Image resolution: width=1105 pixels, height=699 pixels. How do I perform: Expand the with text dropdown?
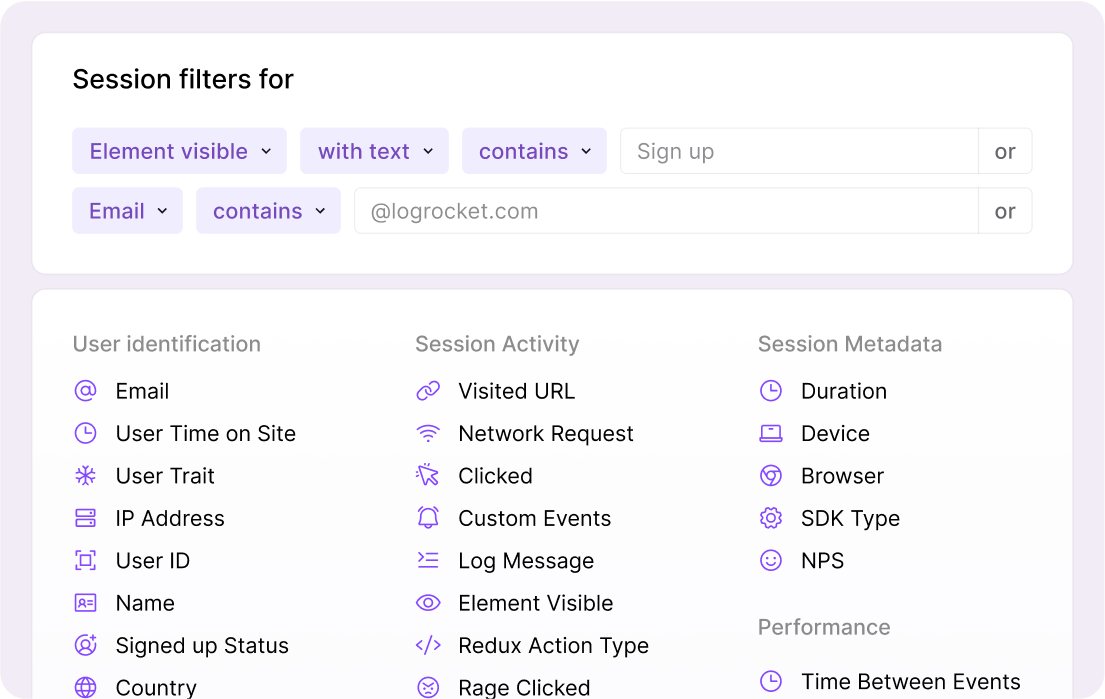pyautogui.click(x=374, y=151)
